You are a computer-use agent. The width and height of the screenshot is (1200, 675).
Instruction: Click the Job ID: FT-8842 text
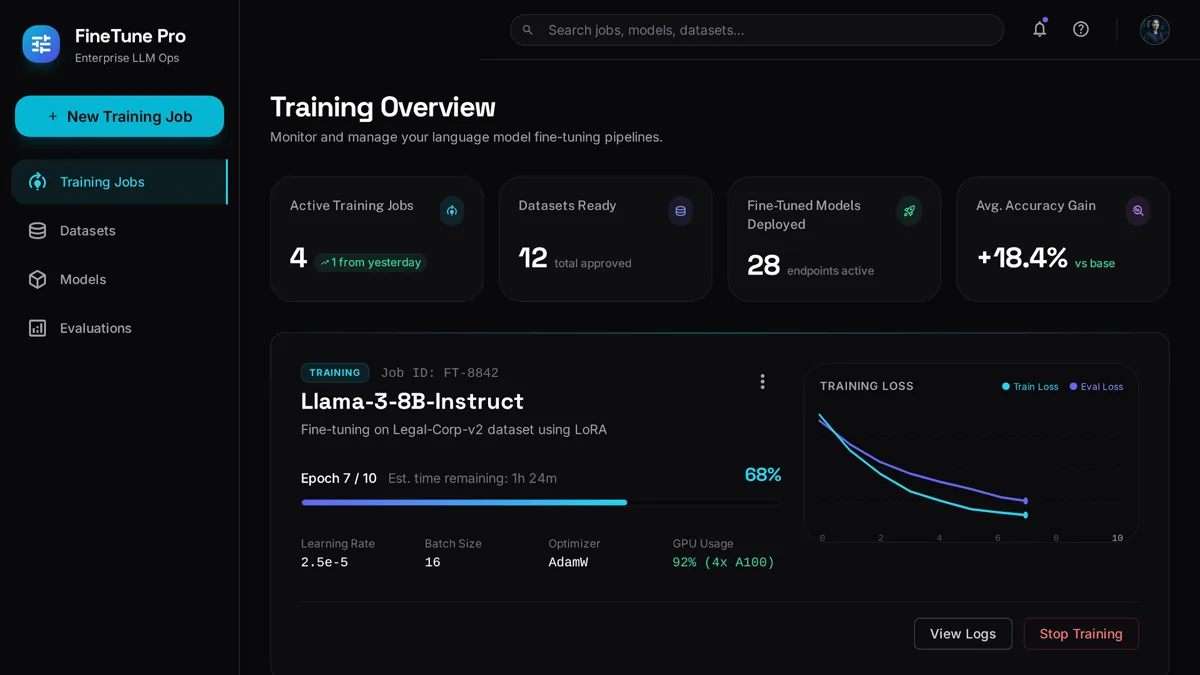pos(440,373)
